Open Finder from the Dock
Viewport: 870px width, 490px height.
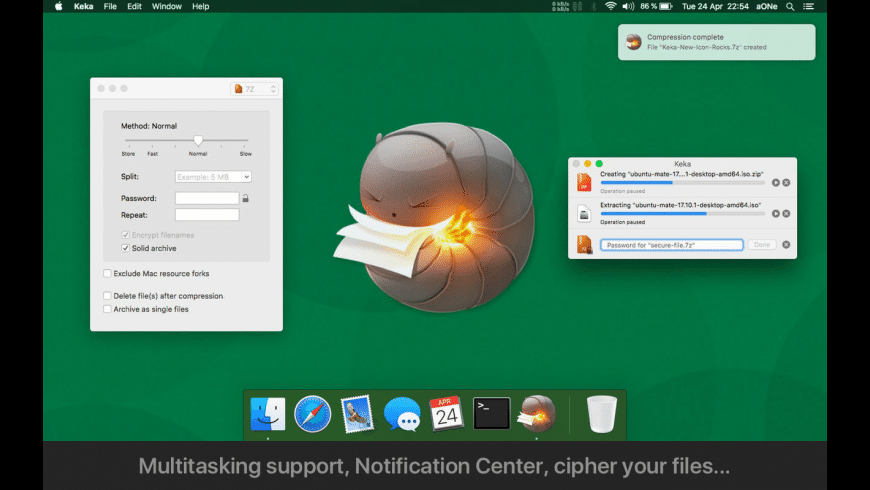point(267,414)
